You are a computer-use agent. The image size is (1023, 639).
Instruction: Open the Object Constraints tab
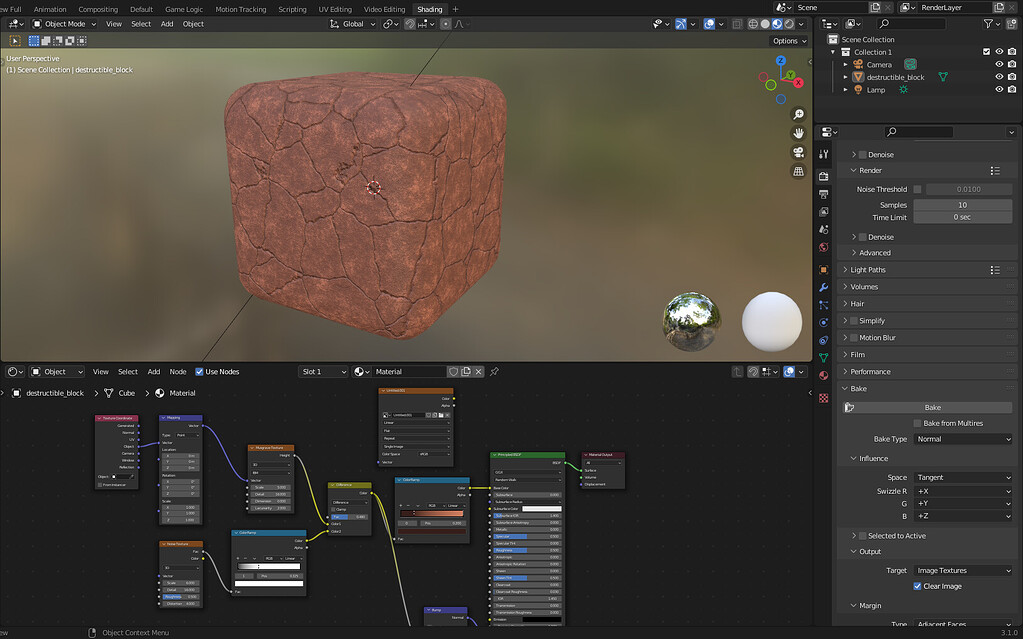(x=823, y=340)
